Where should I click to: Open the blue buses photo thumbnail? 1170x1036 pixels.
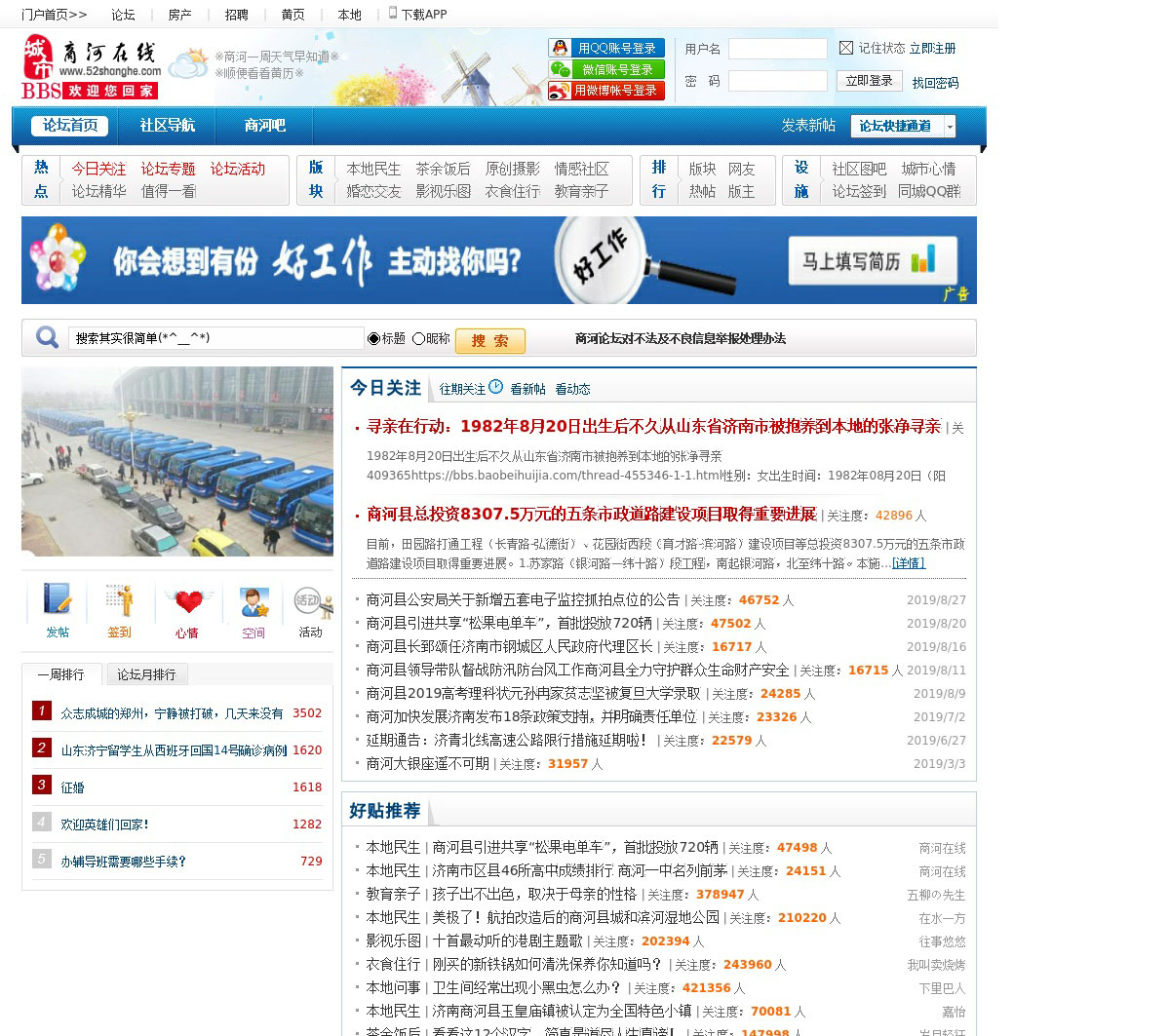pyautogui.click(x=177, y=461)
